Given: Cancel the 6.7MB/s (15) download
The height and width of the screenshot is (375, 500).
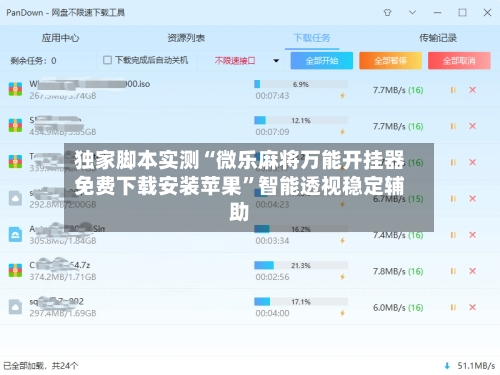Looking at the screenshot, I should pos(472,199).
